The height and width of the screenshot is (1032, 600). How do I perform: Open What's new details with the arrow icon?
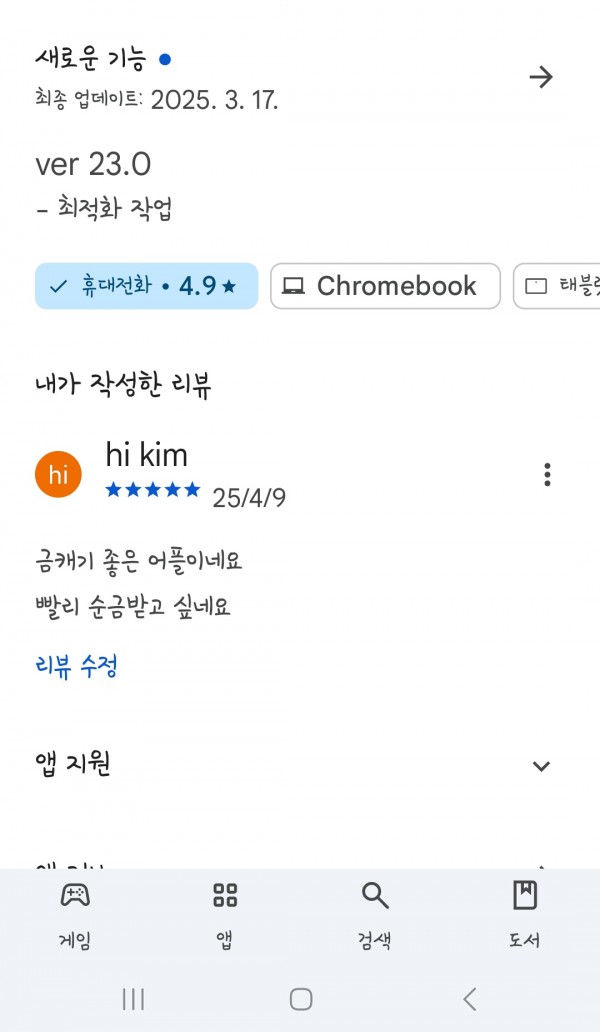coord(541,78)
